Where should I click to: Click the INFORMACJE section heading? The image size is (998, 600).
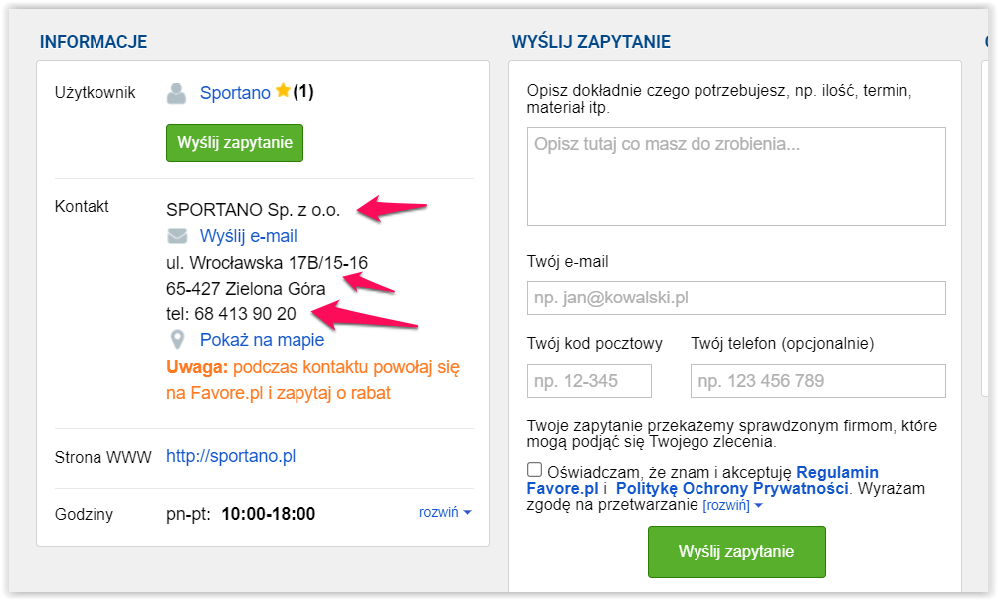point(94,42)
